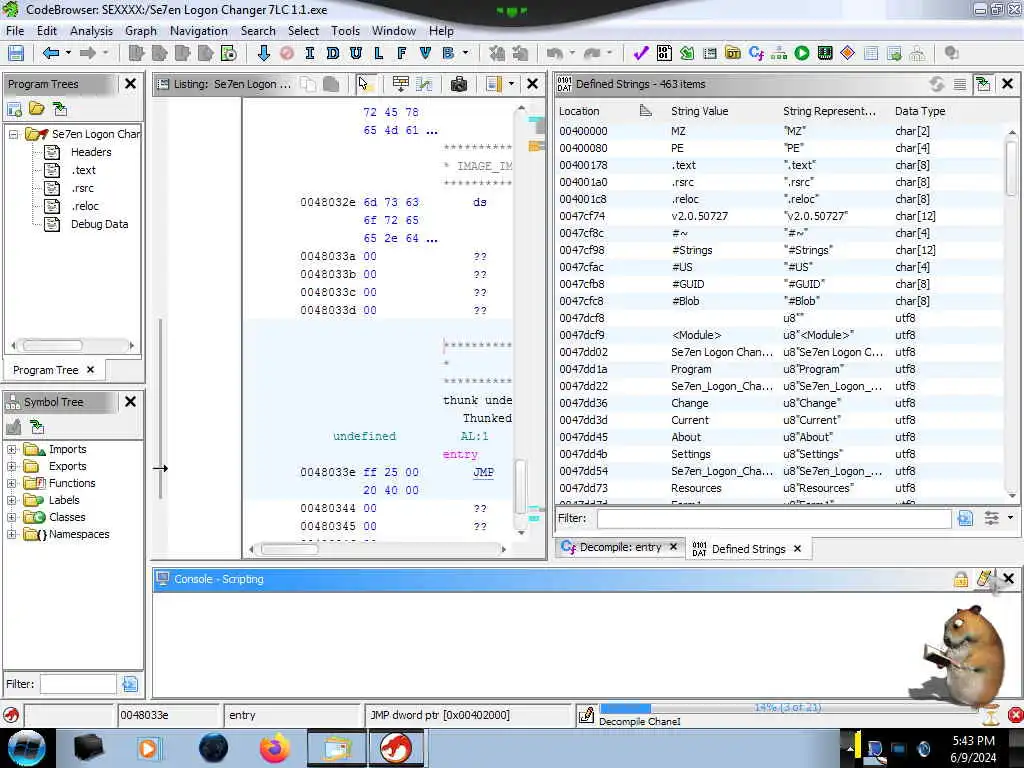Sort by Data Type column header
The height and width of the screenshot is (768, 1024).
coord(920,111)
